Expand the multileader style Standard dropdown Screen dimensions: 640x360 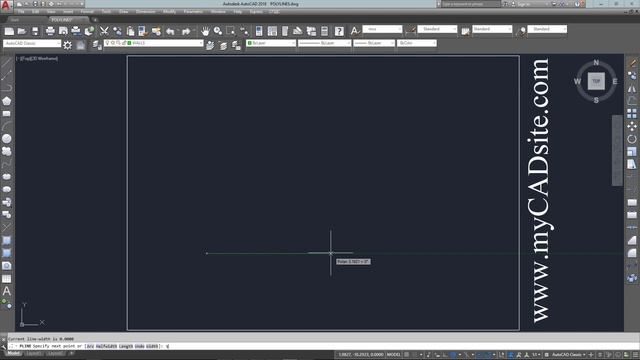(564, 29)
